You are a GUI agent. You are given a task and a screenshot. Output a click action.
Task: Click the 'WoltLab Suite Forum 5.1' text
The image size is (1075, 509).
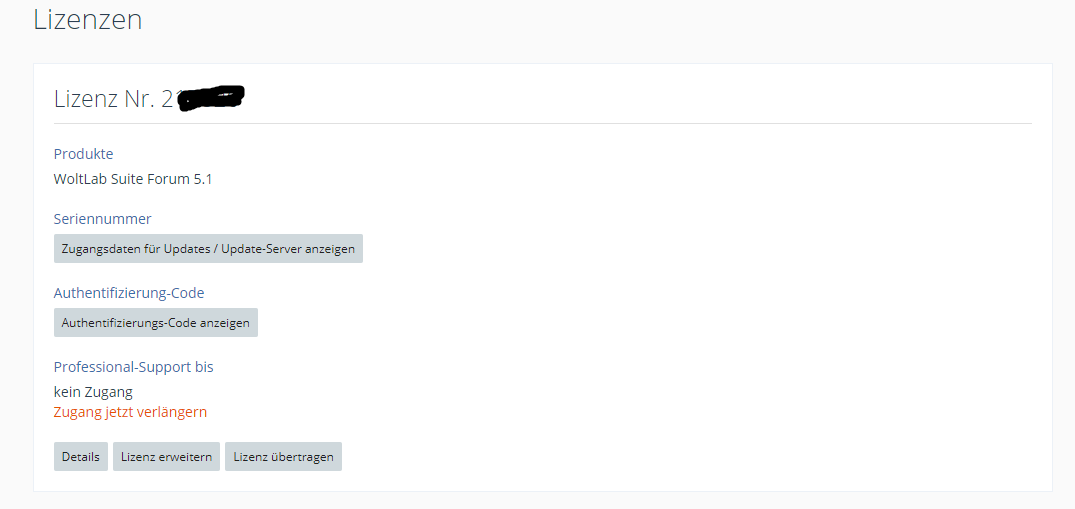click(132, 179)
